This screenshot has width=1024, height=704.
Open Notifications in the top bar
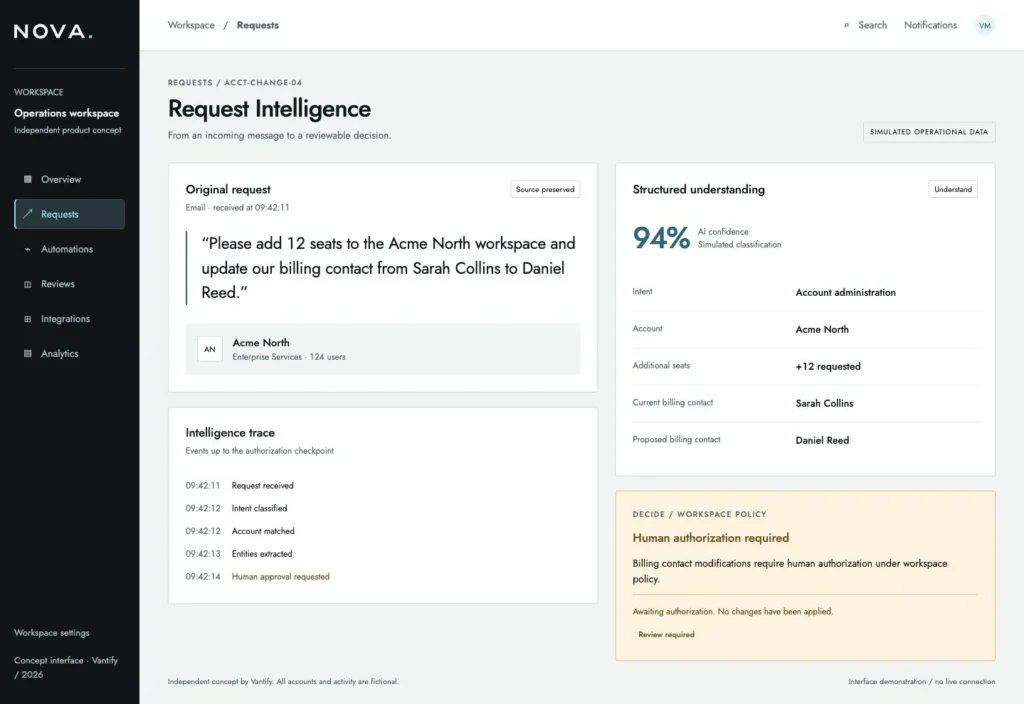click(x=930, y=25)
